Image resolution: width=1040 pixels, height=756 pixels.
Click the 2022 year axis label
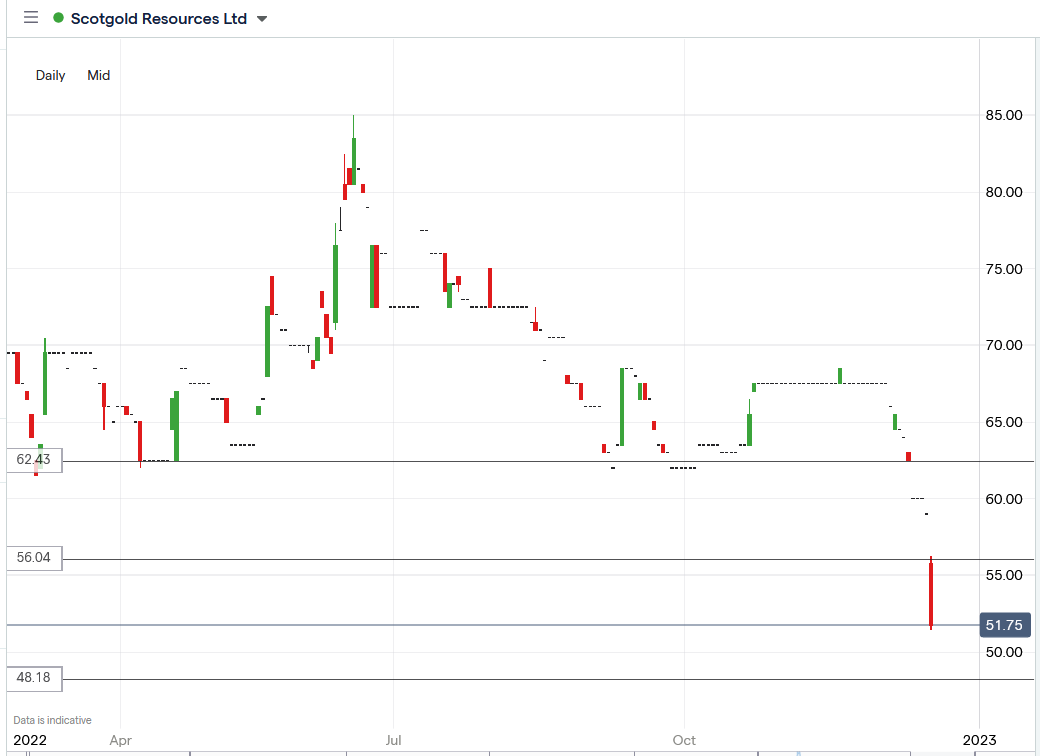(30, 740)
